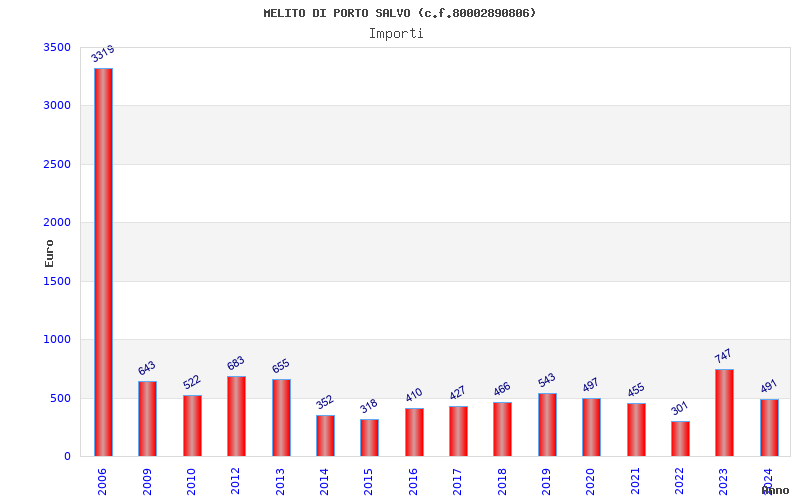Click the 'Euro' y-axis label
800x500 pixels.
point(49,254)
